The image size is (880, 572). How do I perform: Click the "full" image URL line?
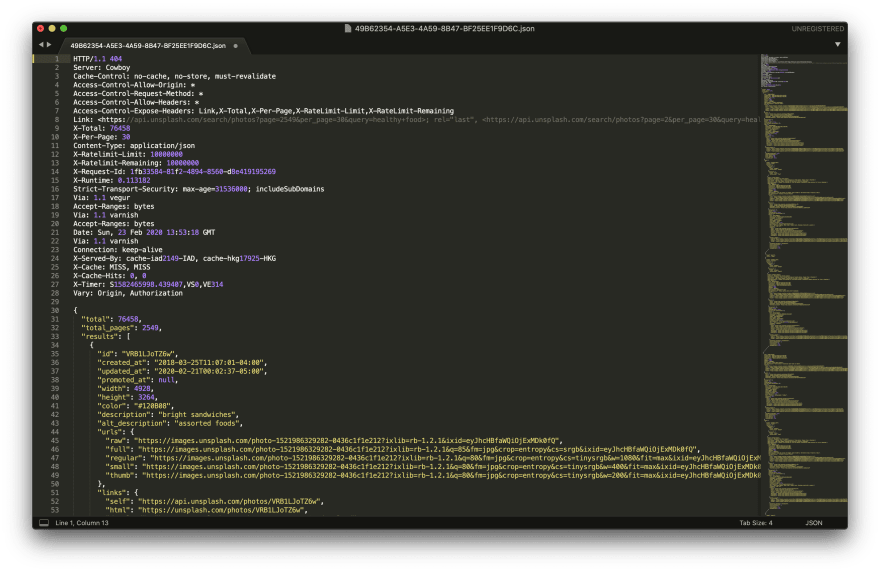[403, 450]
